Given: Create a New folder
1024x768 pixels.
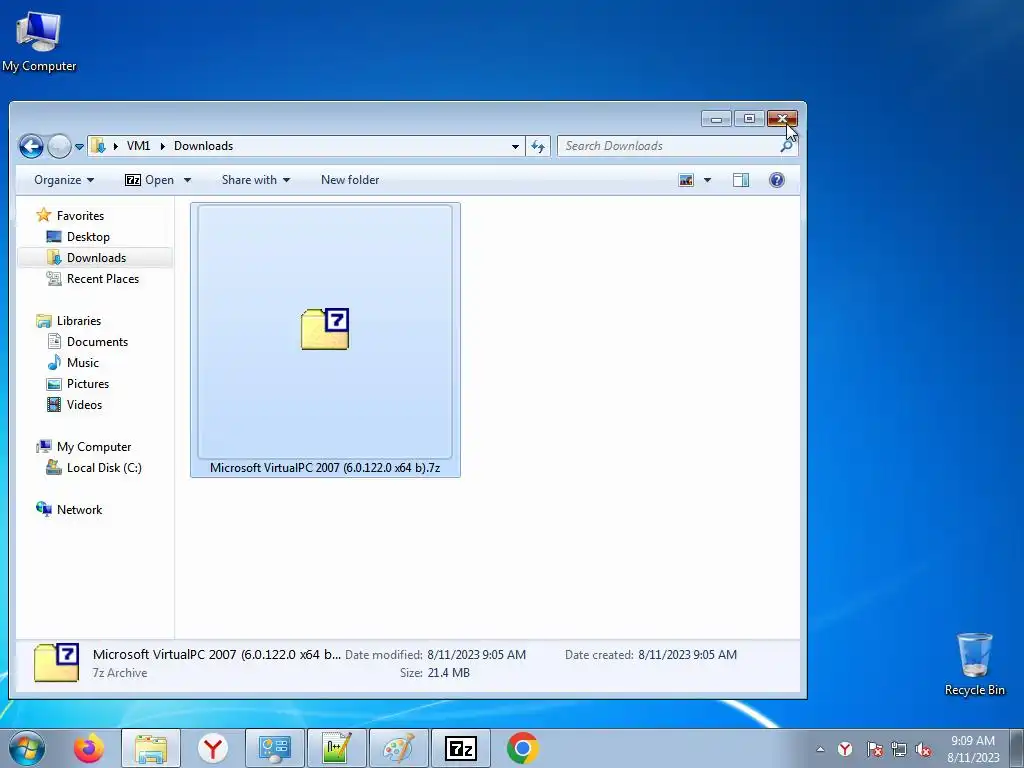Looking at the screenshot, I should click(349, 180).
